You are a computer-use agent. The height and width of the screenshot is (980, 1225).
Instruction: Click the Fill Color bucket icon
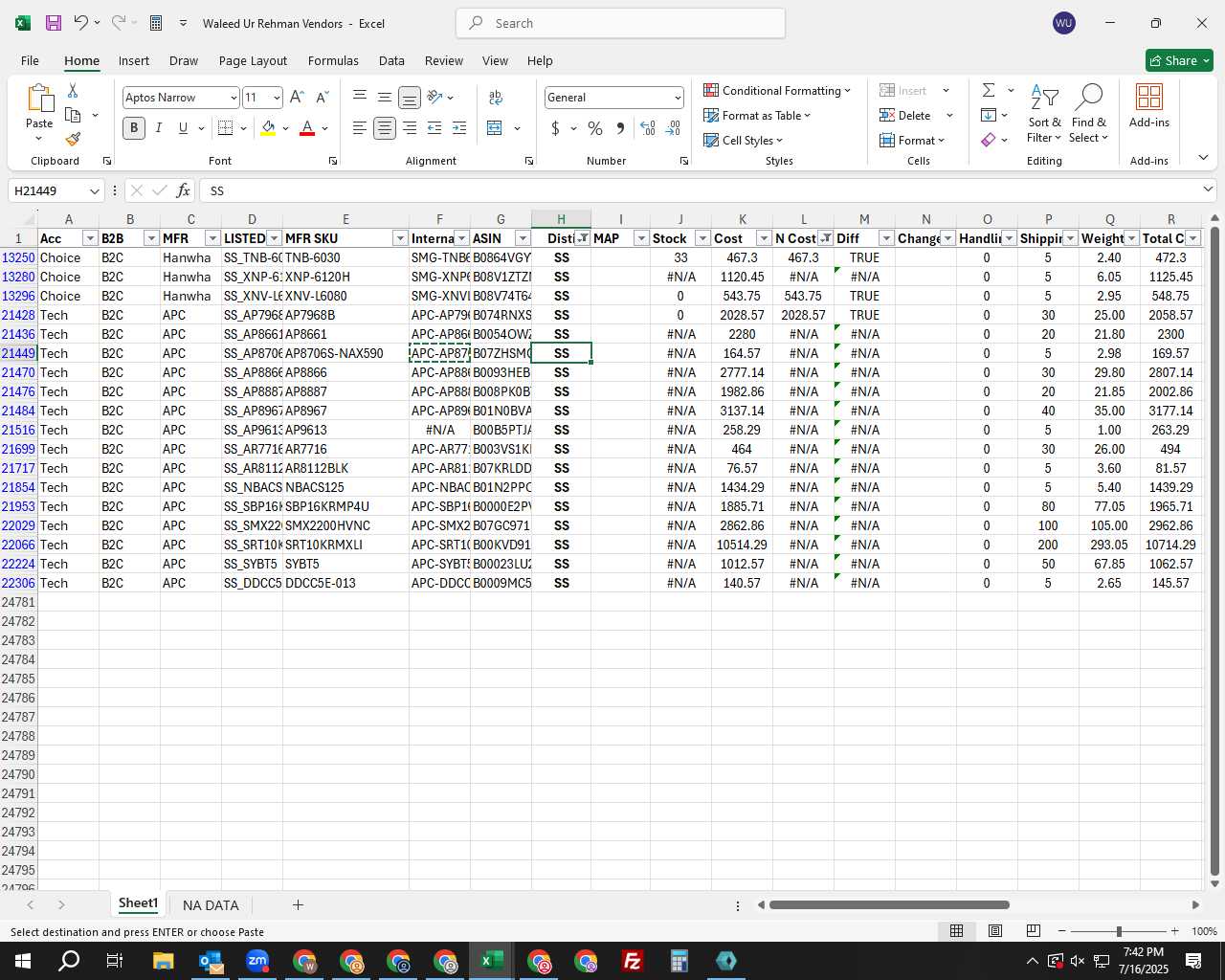coord(268,128)
